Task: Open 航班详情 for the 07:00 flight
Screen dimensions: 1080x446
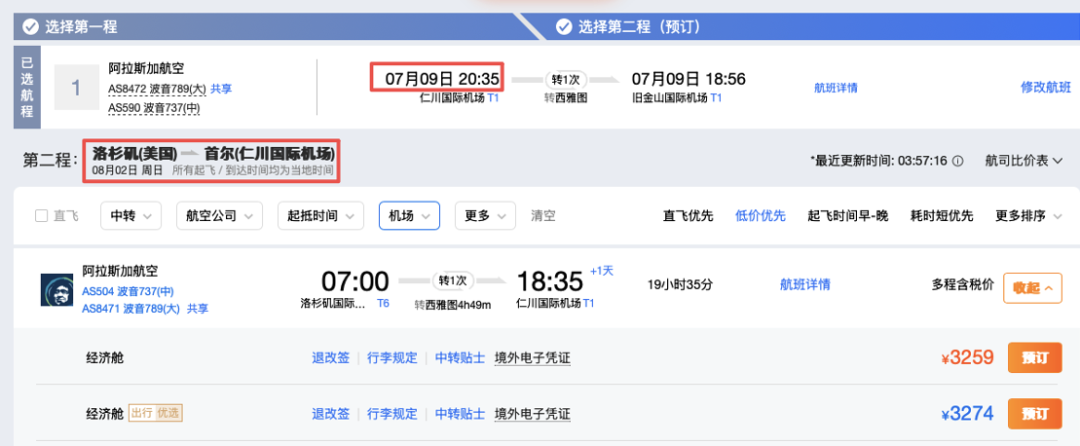Action: tap(805, 284)
